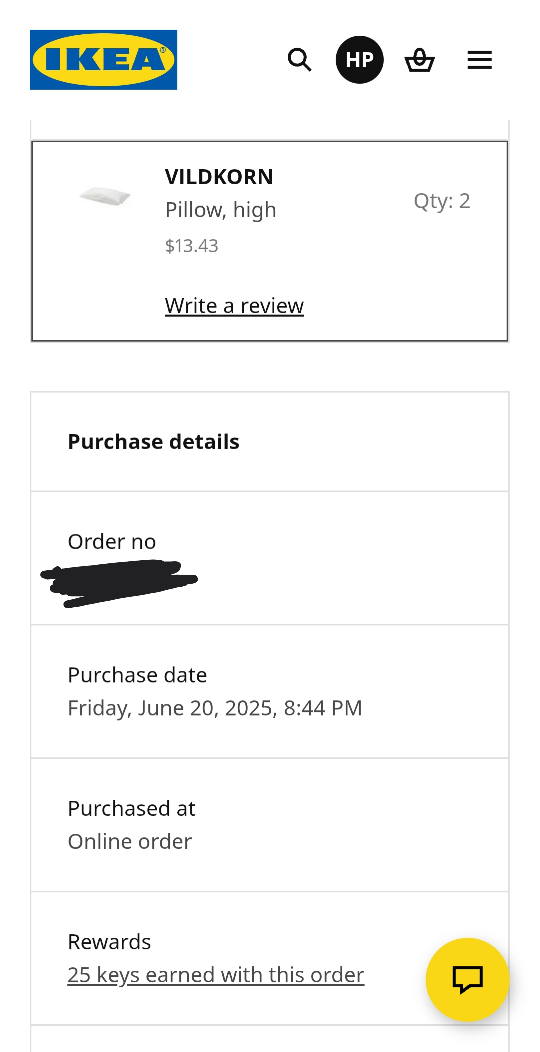540x1052 pixels.
Task: Select the Friday, June 20, 2025 date text
Action: coord(170,708)
